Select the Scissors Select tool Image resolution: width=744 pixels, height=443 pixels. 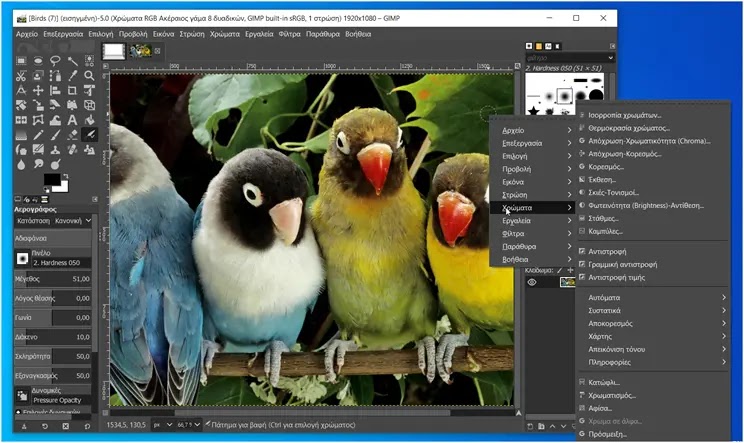pos(21,75)
